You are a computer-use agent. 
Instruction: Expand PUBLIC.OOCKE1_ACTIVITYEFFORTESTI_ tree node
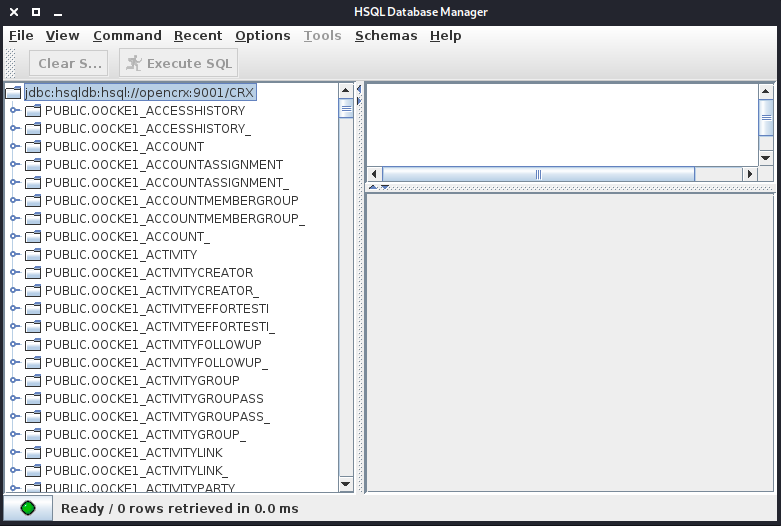15,326
